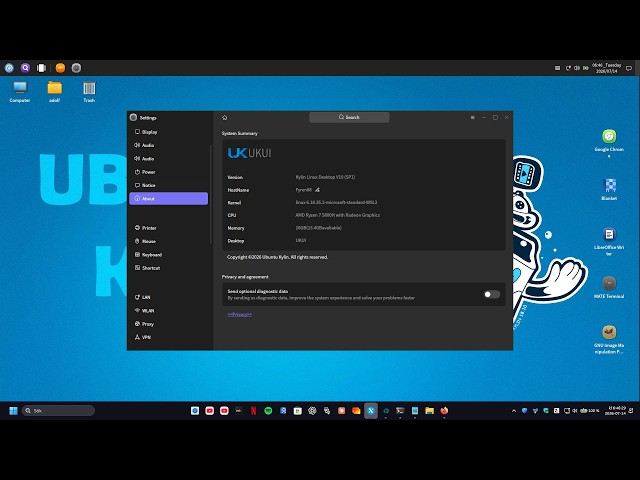Open Spotify from the Windows taskbar
The height and width of the screenshot is (480, 640).
point(268,411)
